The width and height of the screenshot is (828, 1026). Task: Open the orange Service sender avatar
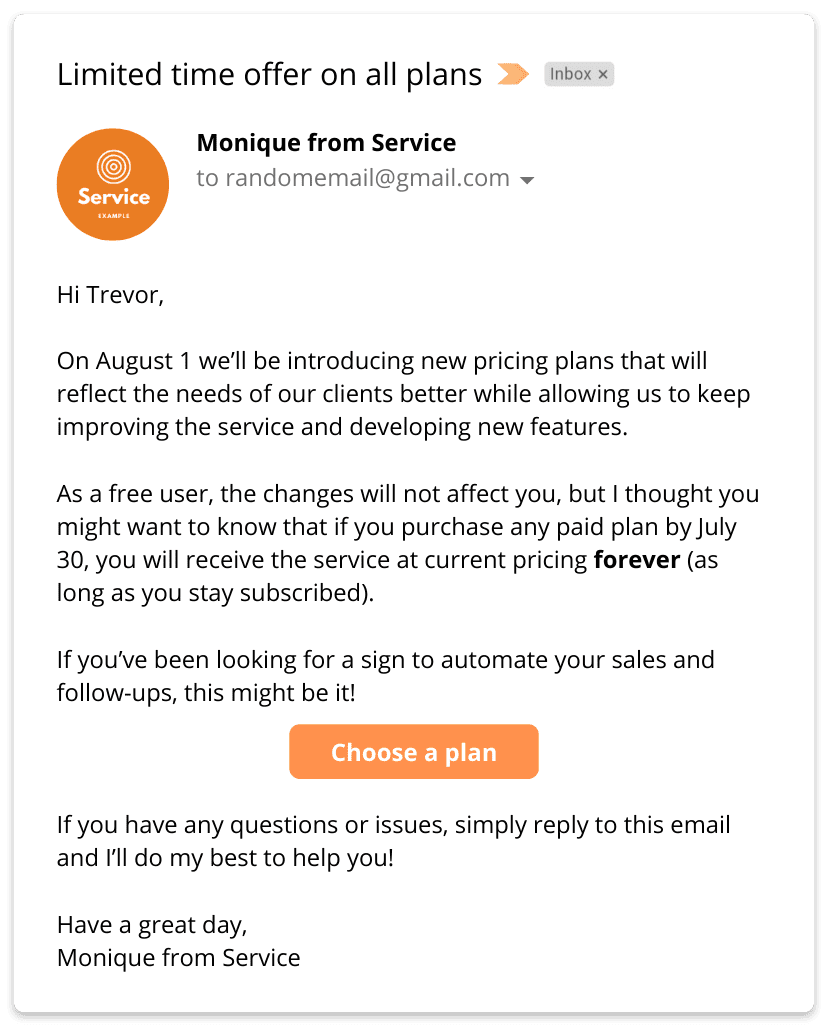coord(113,186)
